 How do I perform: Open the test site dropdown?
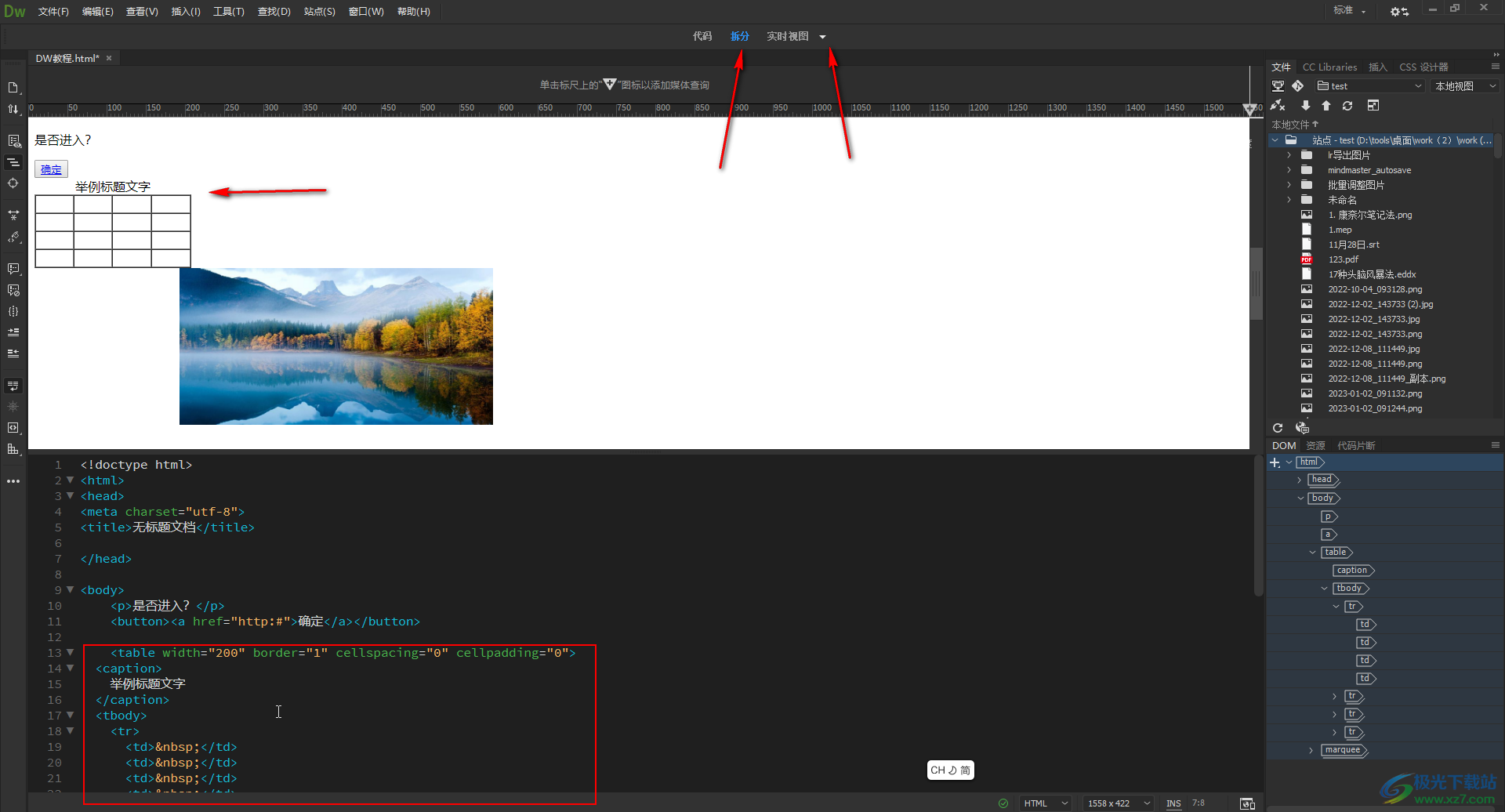coord(1369,86)
